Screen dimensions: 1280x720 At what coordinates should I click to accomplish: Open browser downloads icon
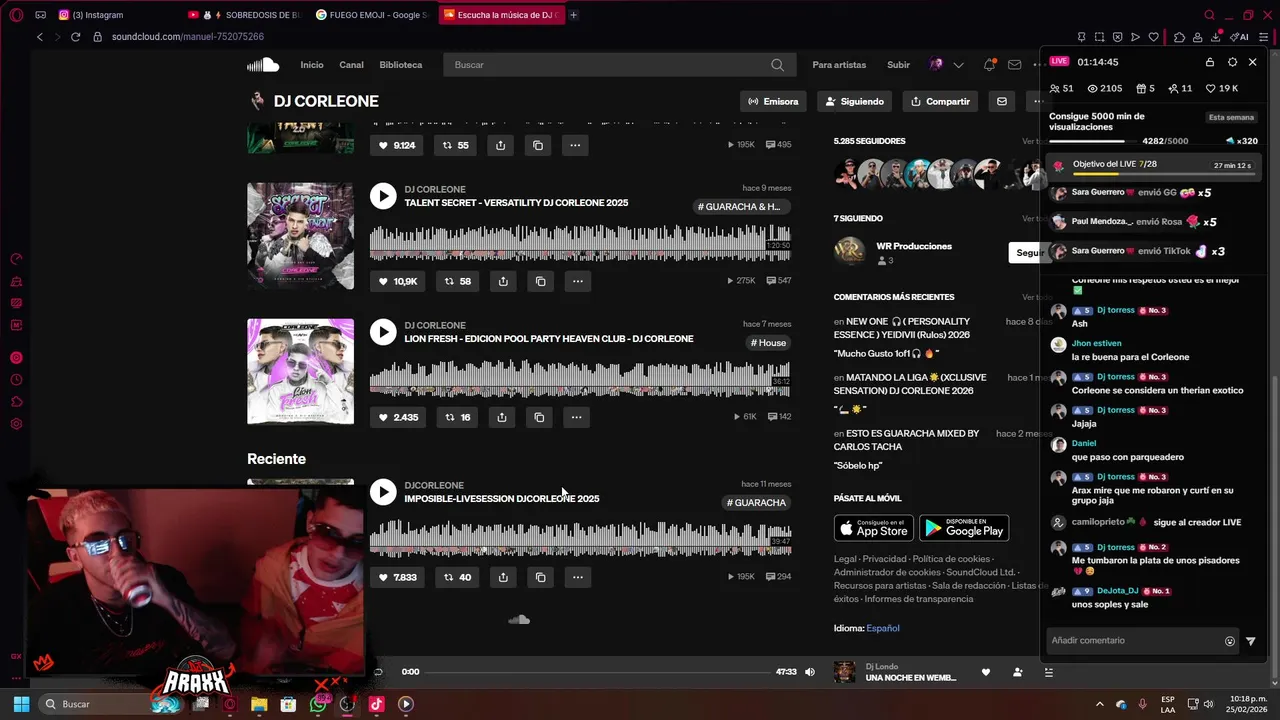pos(1216,37)
